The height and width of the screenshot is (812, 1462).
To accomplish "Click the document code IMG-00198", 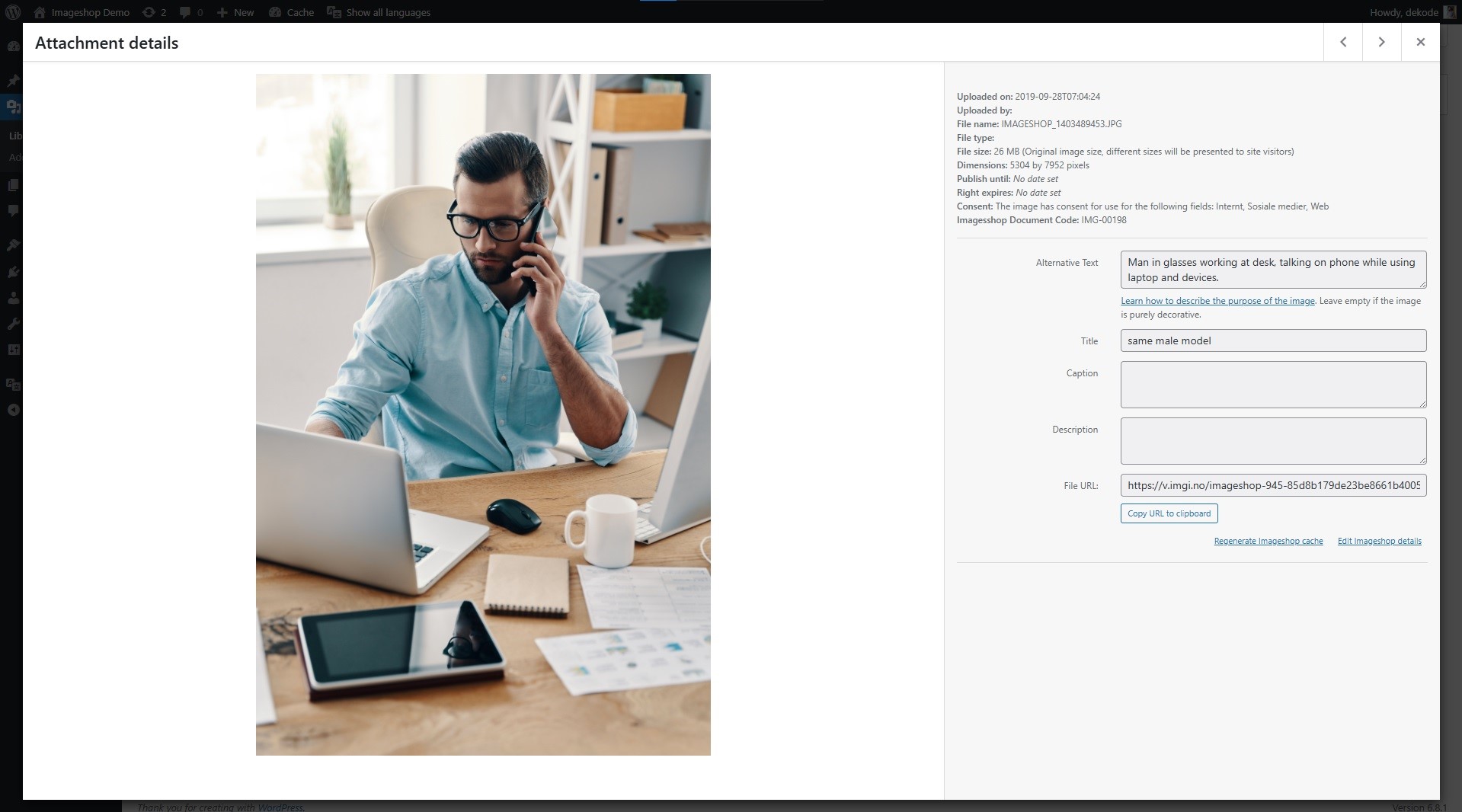I will pyautogui.click(x=1104, y=220).
